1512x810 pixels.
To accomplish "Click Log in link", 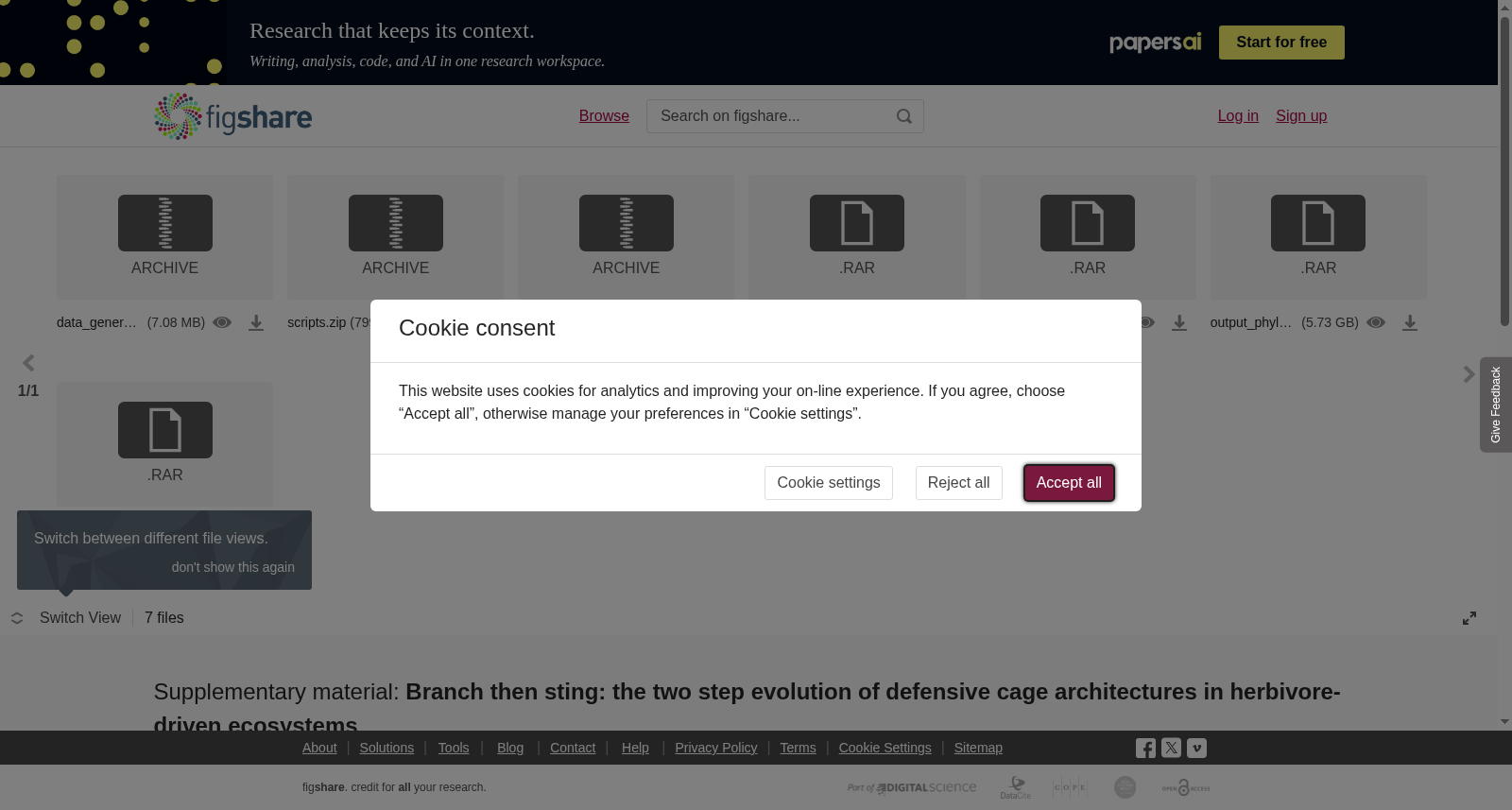I will [1238, 116].
